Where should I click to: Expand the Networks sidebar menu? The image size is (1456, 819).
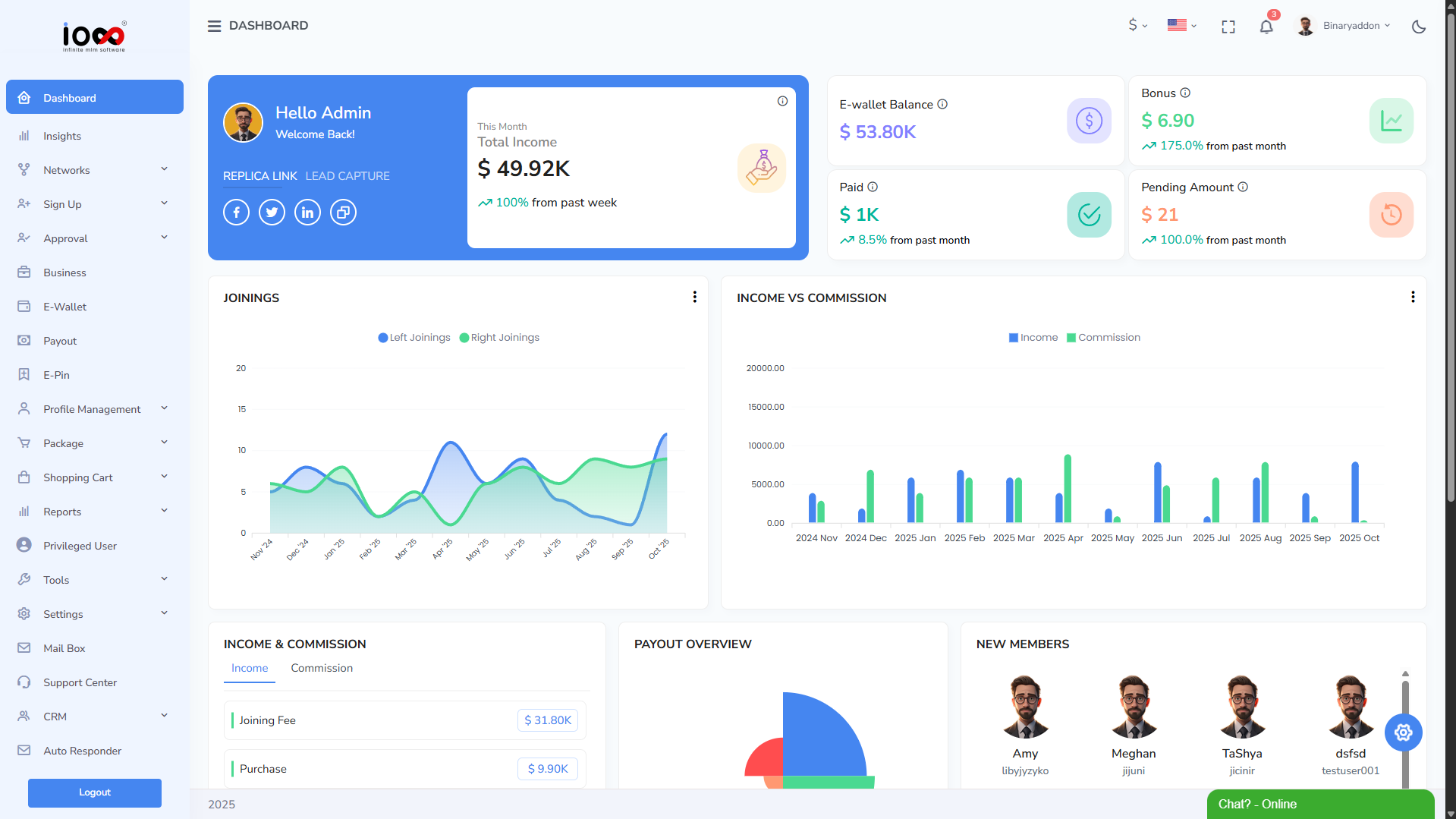[95, 170]
